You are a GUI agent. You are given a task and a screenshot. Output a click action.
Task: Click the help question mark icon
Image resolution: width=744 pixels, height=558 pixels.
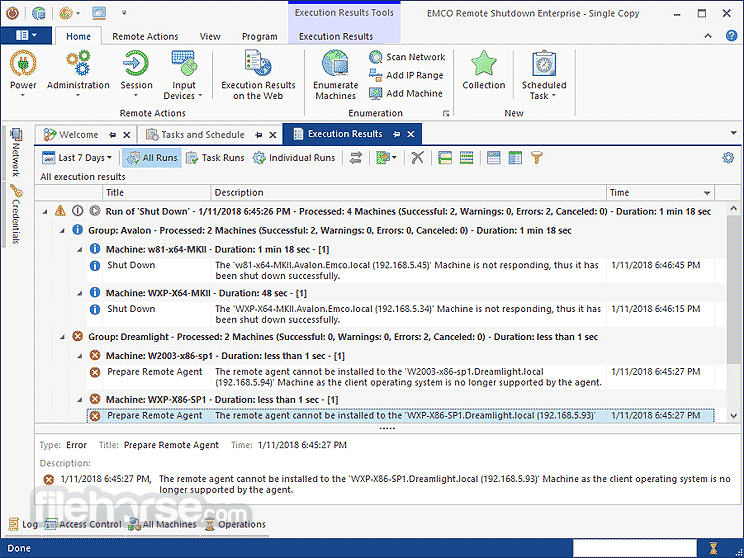tap(731, 36)
